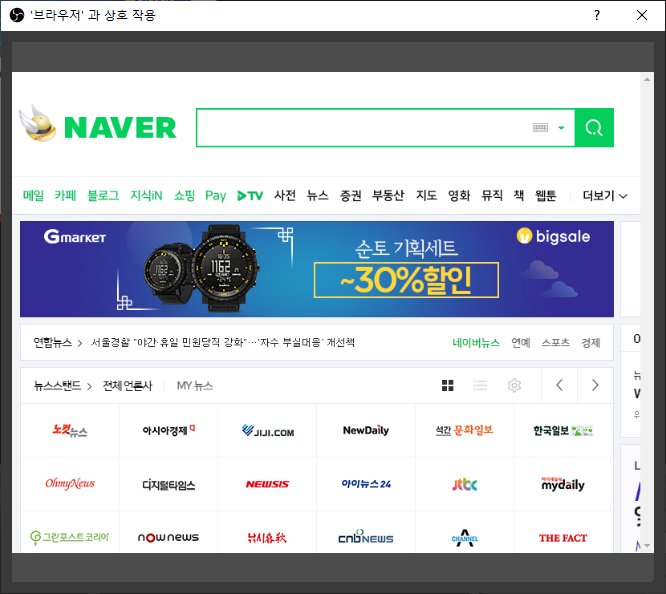Open the 아이뉴스24 publisher logo
Image resolution: width=666 pixels, height=594 pixels.
[366, 484]
